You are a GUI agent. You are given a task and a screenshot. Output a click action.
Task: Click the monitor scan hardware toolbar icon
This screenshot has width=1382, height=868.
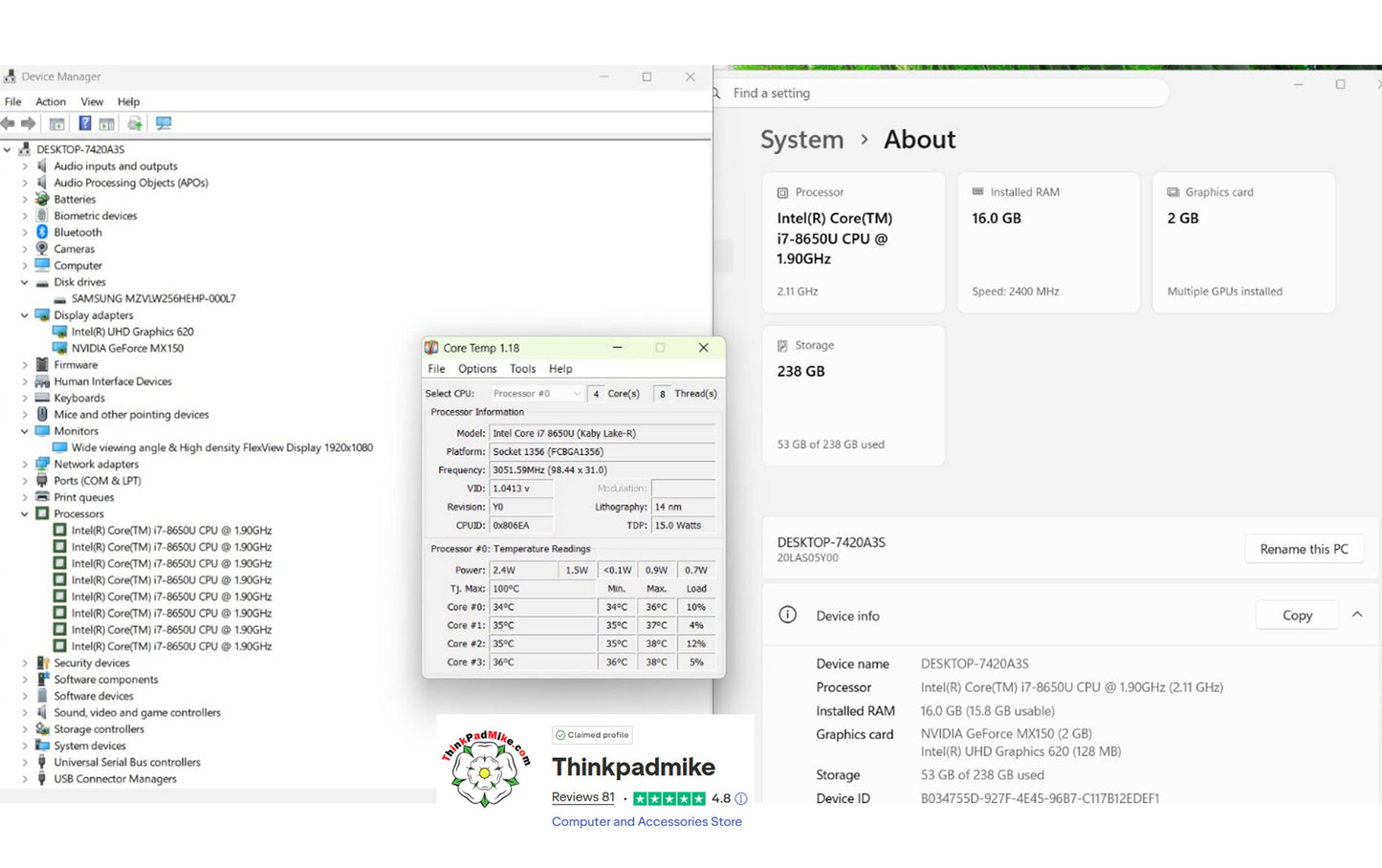164,123
